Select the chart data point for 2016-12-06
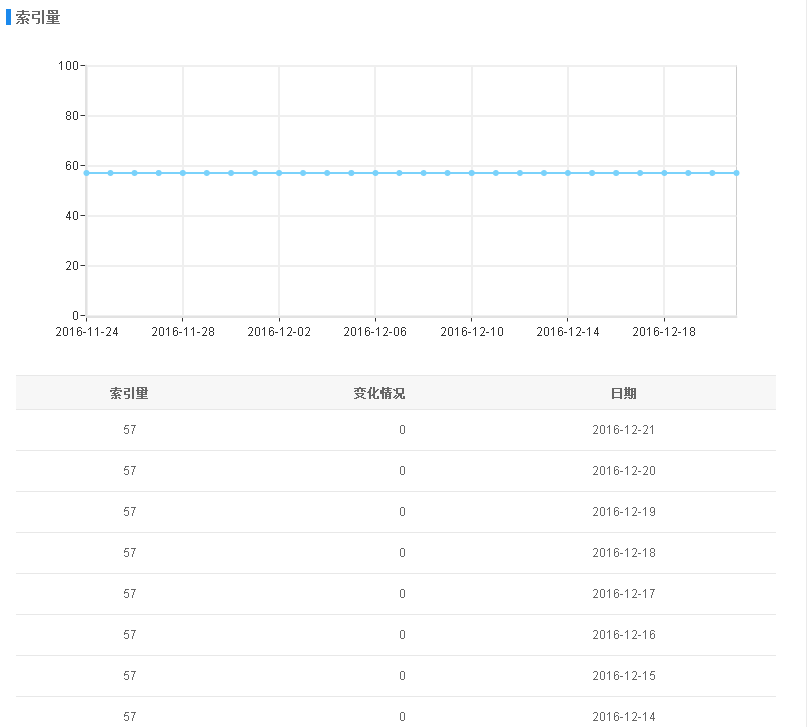 click(375, 173)
